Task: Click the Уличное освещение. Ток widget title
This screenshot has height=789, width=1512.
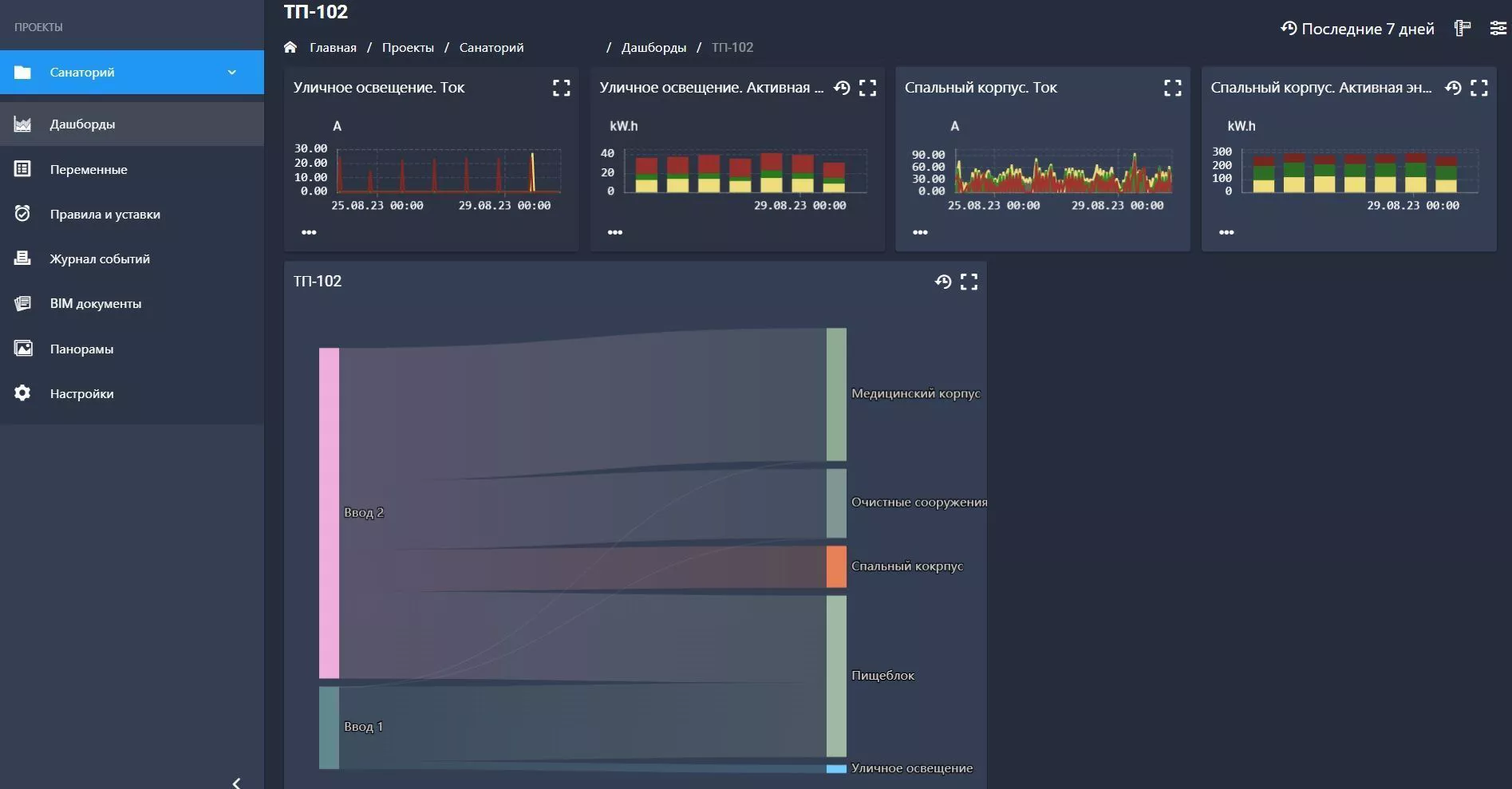Action: coord(379,88)
